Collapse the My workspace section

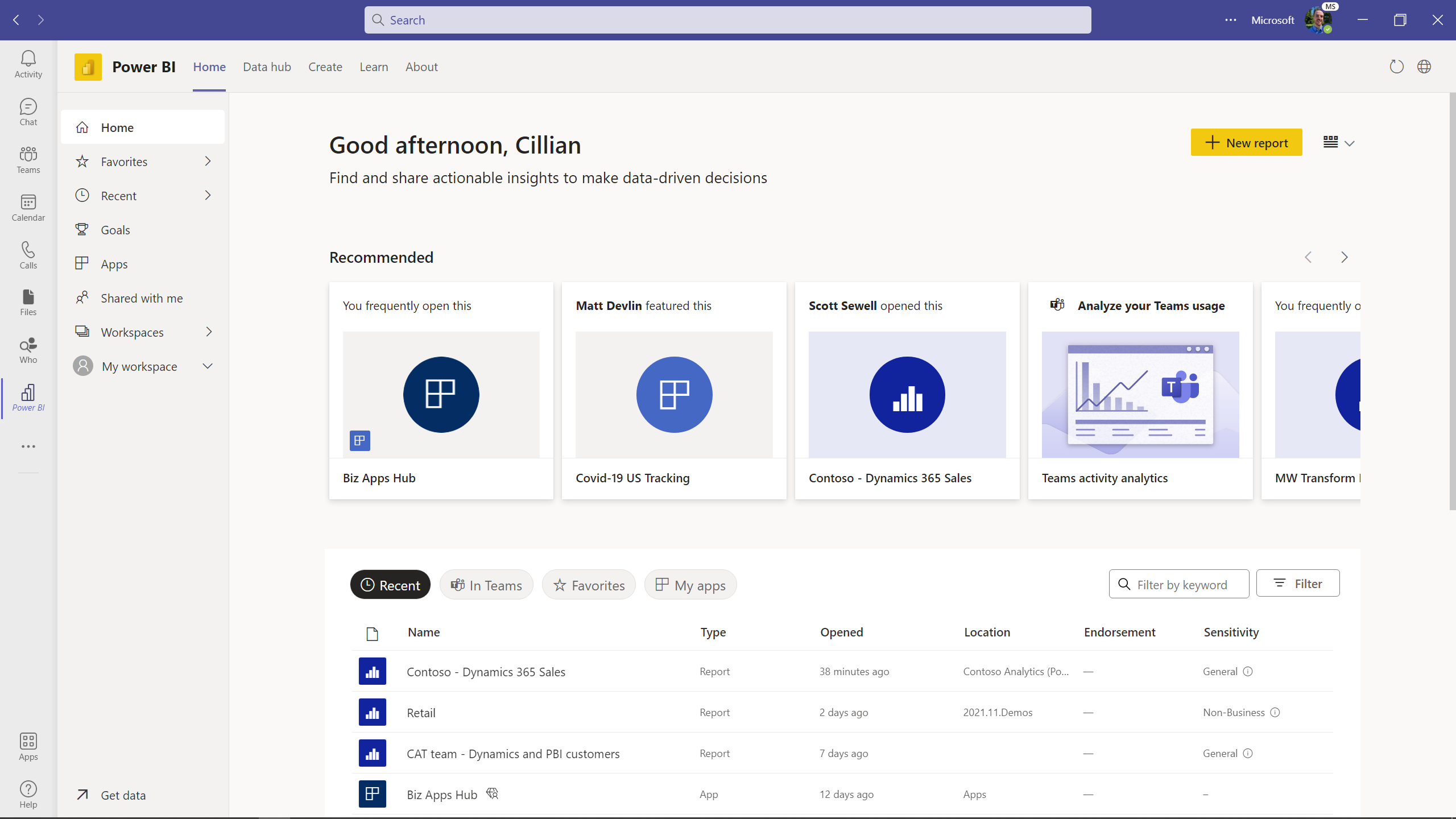pyautogui.click(x=207, y=366)
